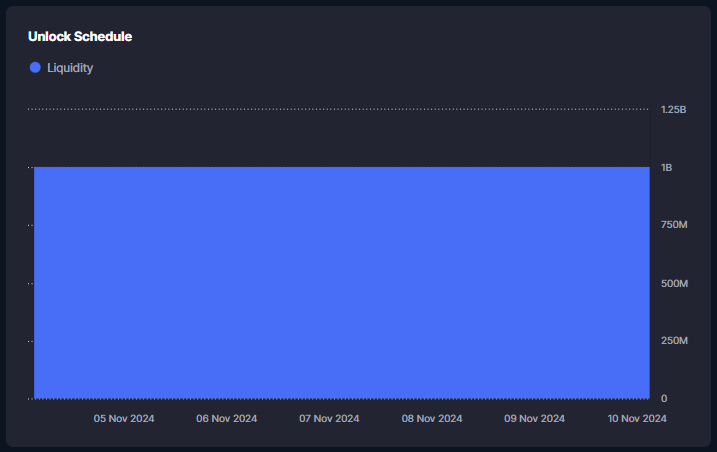Click empty plot space above the blue area
717x452 pixels.
click(340, 138)
